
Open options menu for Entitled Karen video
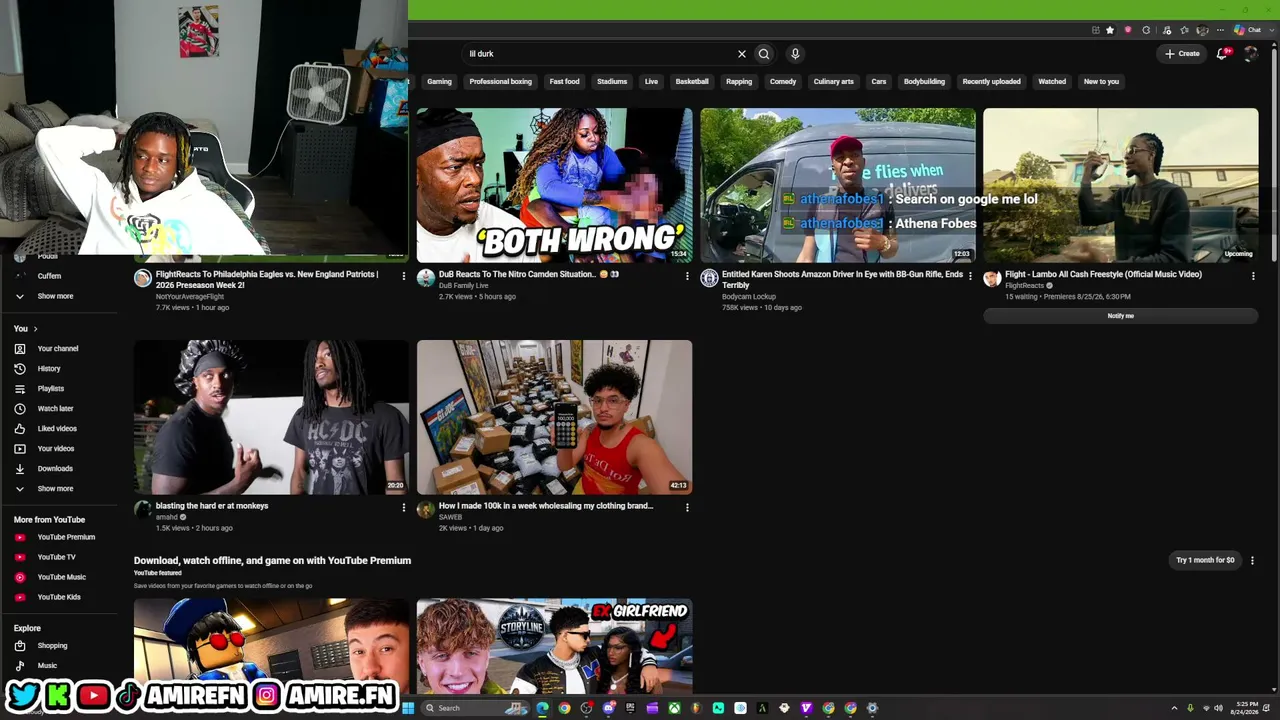[970, 276]
